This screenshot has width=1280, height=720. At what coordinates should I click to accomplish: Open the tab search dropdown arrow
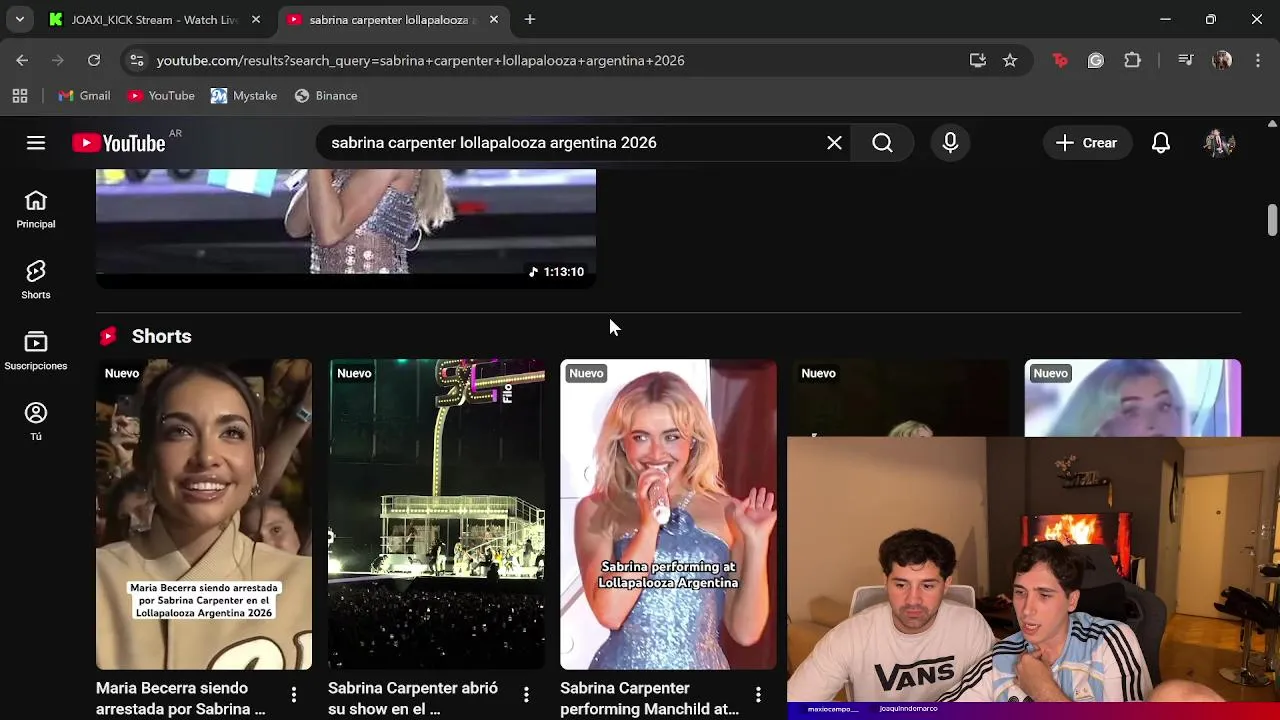point(19,20)
